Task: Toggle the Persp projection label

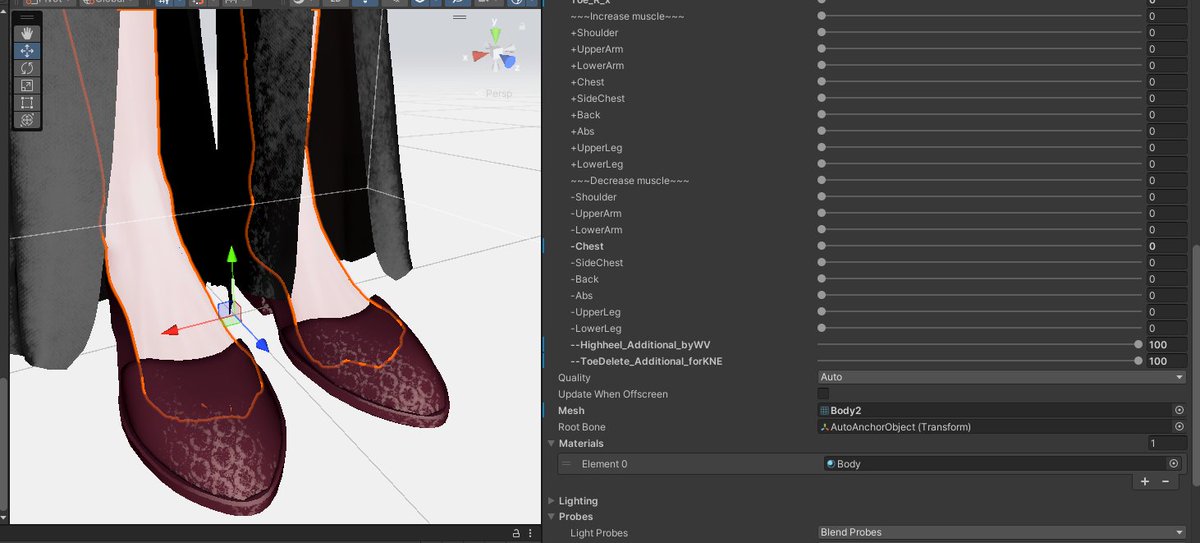Action: coord(497,94)
